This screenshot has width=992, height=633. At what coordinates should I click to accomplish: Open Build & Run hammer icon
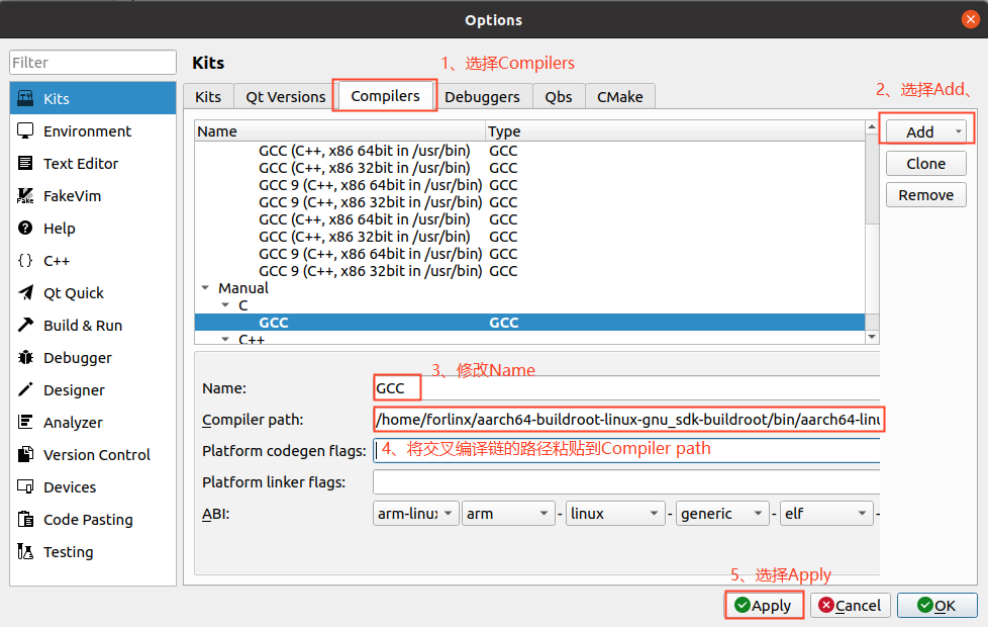(x=25, y=325)
